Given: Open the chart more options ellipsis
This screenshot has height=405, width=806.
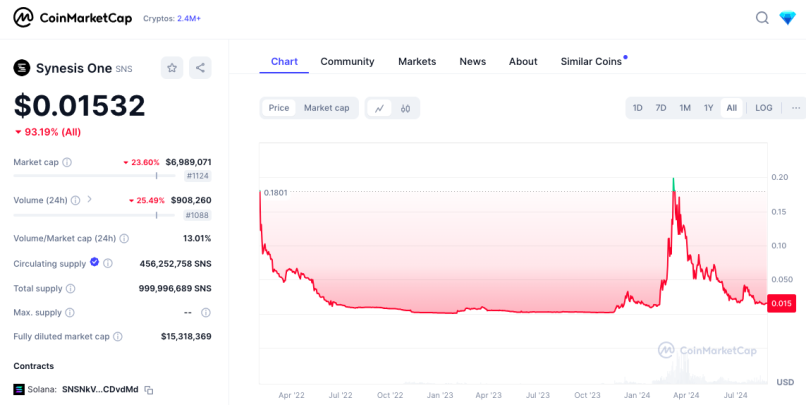Looking at the screenshot, I should click(x=796, y=108).
